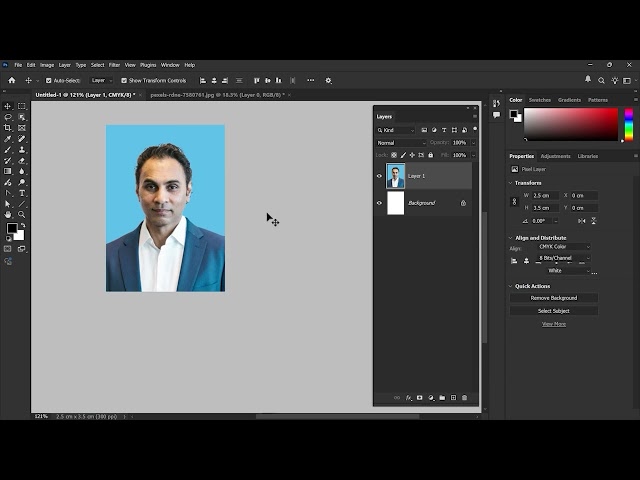Select the Object Selection tool
Screen dimensions: 640x480
pos(22,117)
